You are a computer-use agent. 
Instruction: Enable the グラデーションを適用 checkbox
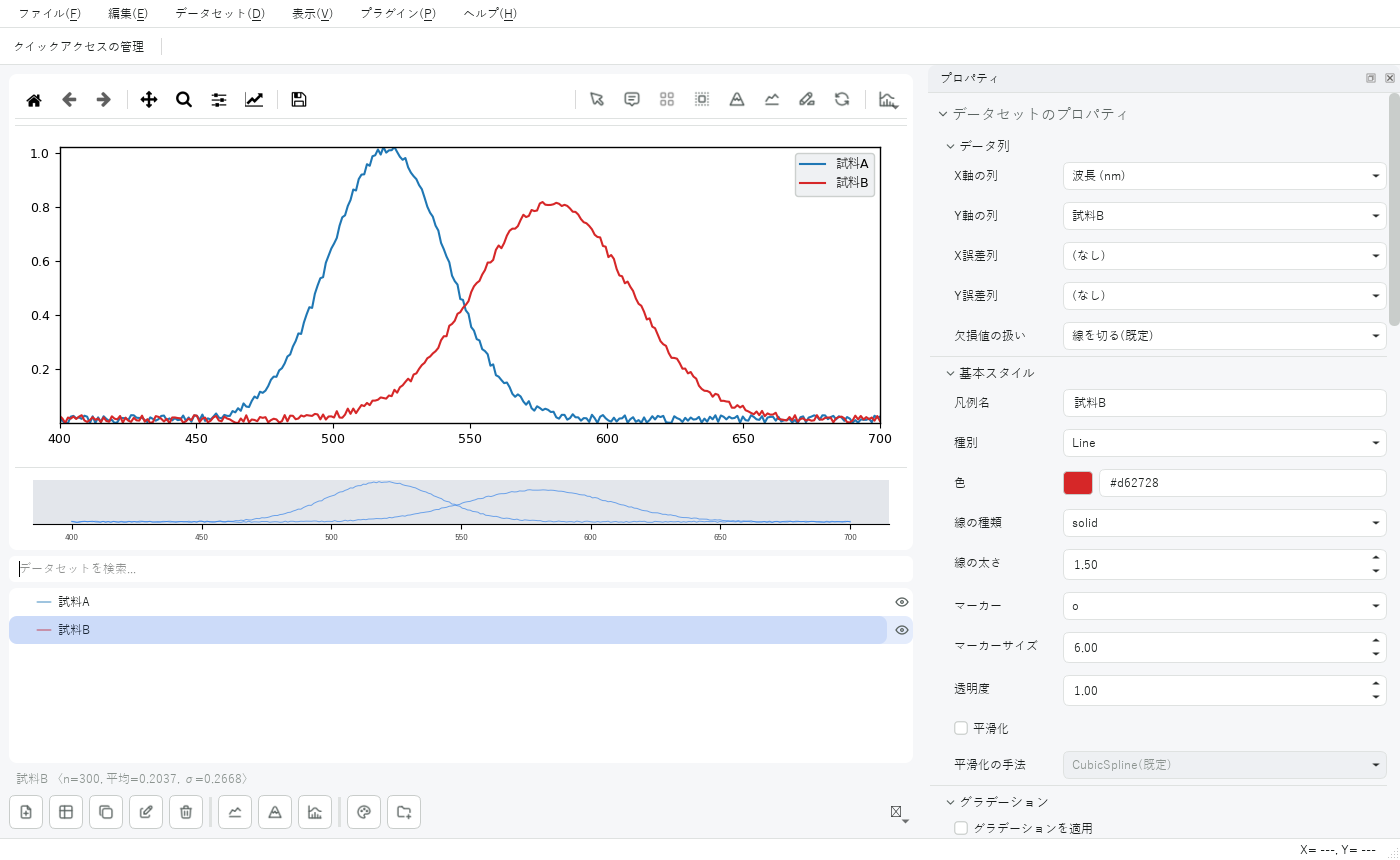point(961,828)
